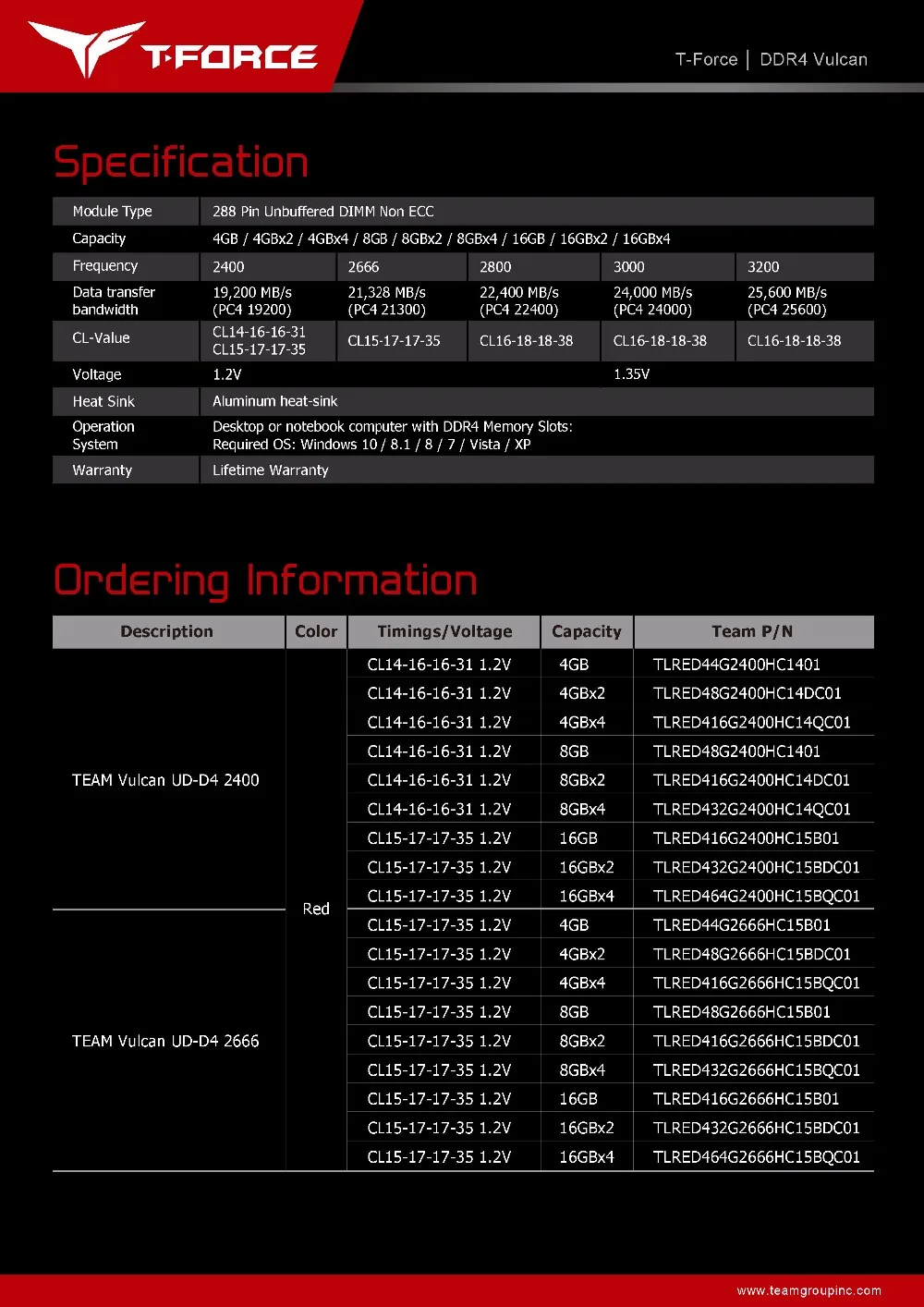Click the '24,000 MB/s (PC4 24000)' cell
924x1307 pixels.
coord(653,300)
